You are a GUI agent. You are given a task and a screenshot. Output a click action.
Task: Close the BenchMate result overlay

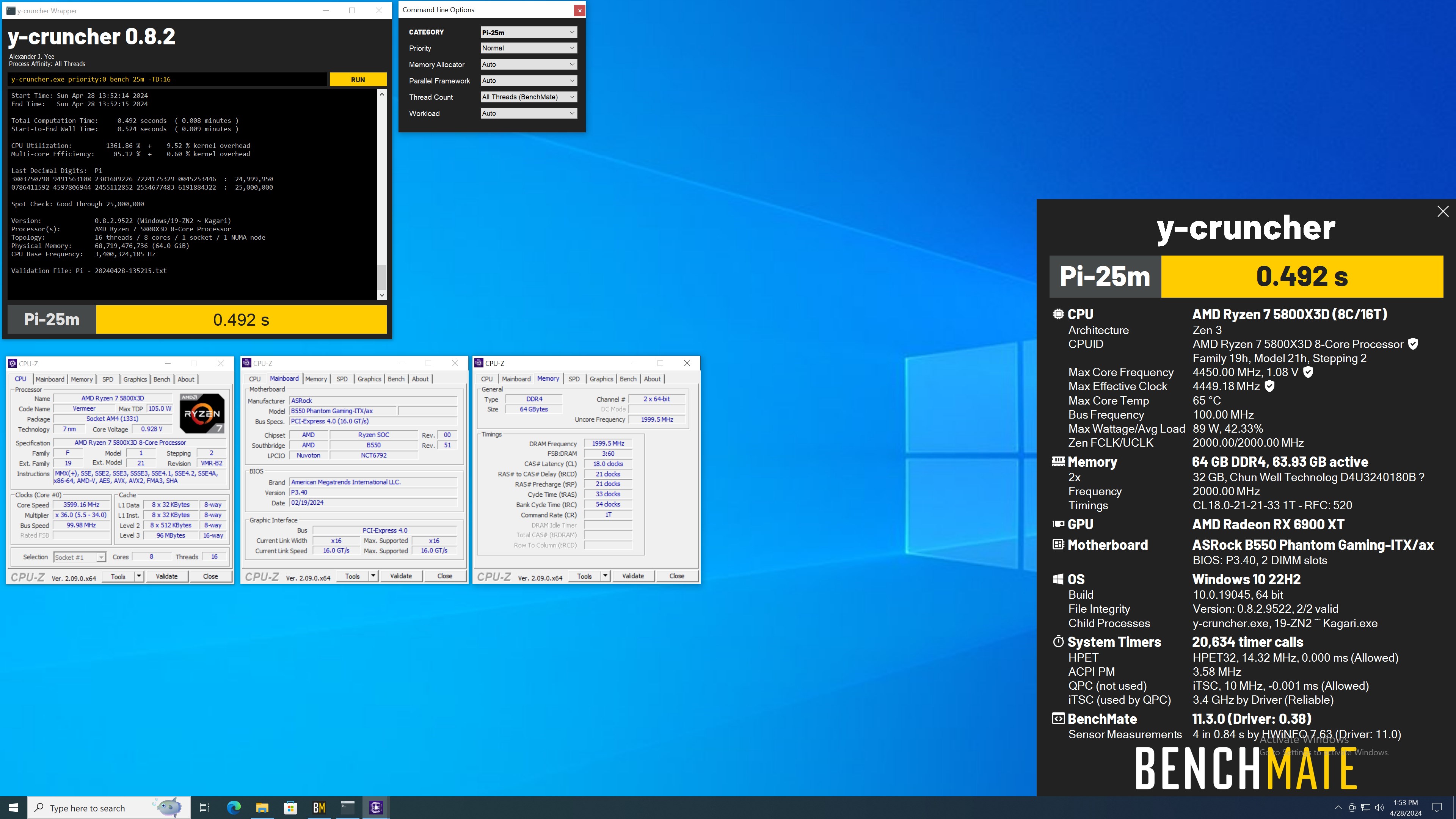pos(1443,212)
